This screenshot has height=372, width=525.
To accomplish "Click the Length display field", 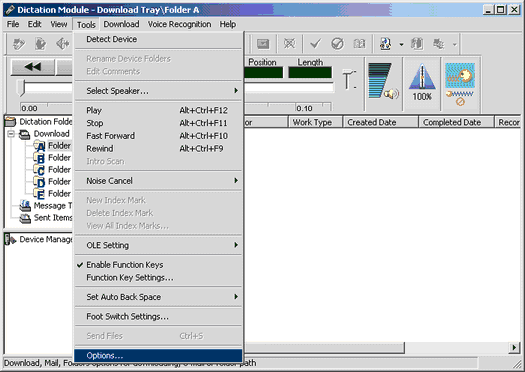I will point(310,73).
